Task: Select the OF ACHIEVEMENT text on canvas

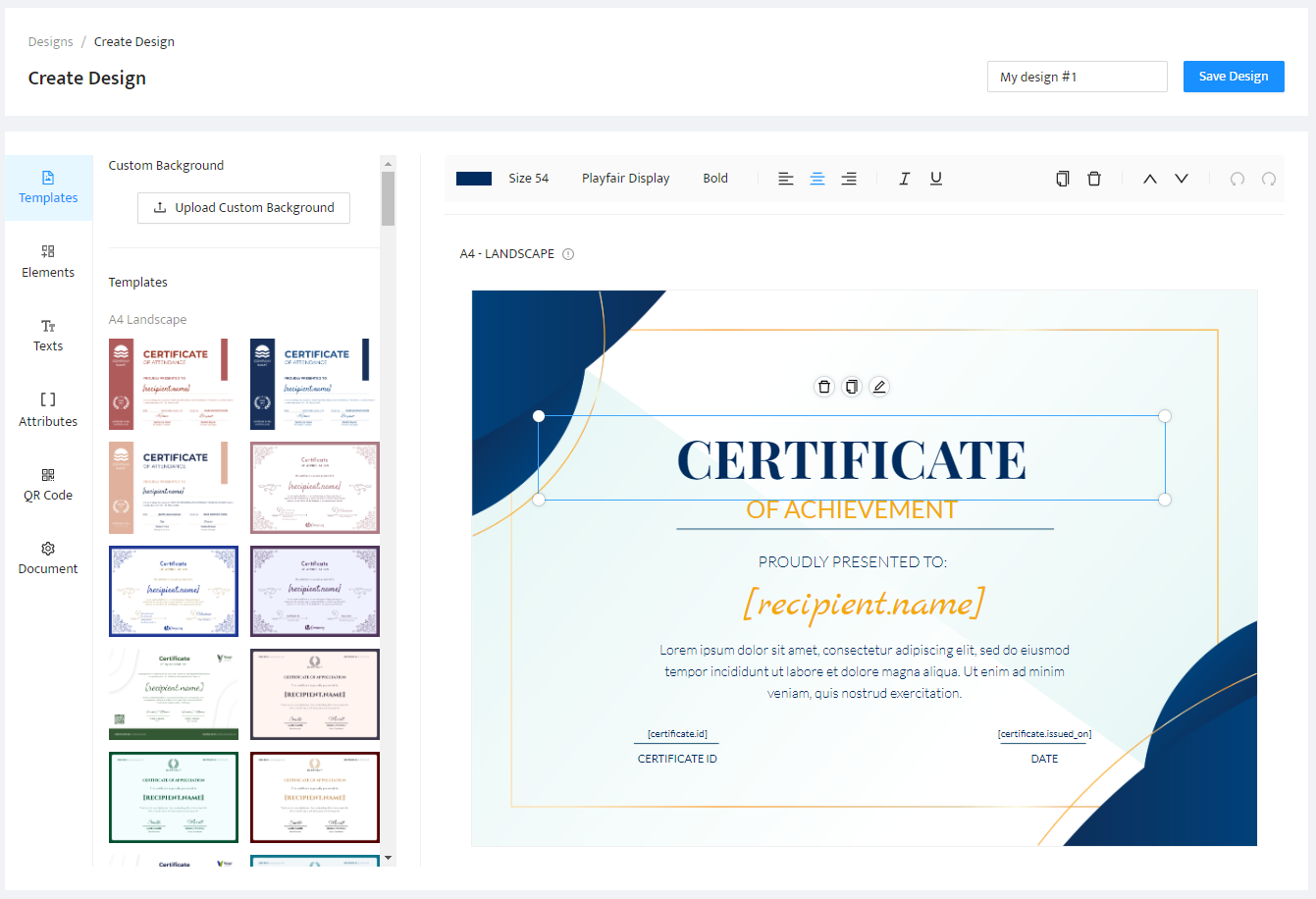Action: click(852, 509)
